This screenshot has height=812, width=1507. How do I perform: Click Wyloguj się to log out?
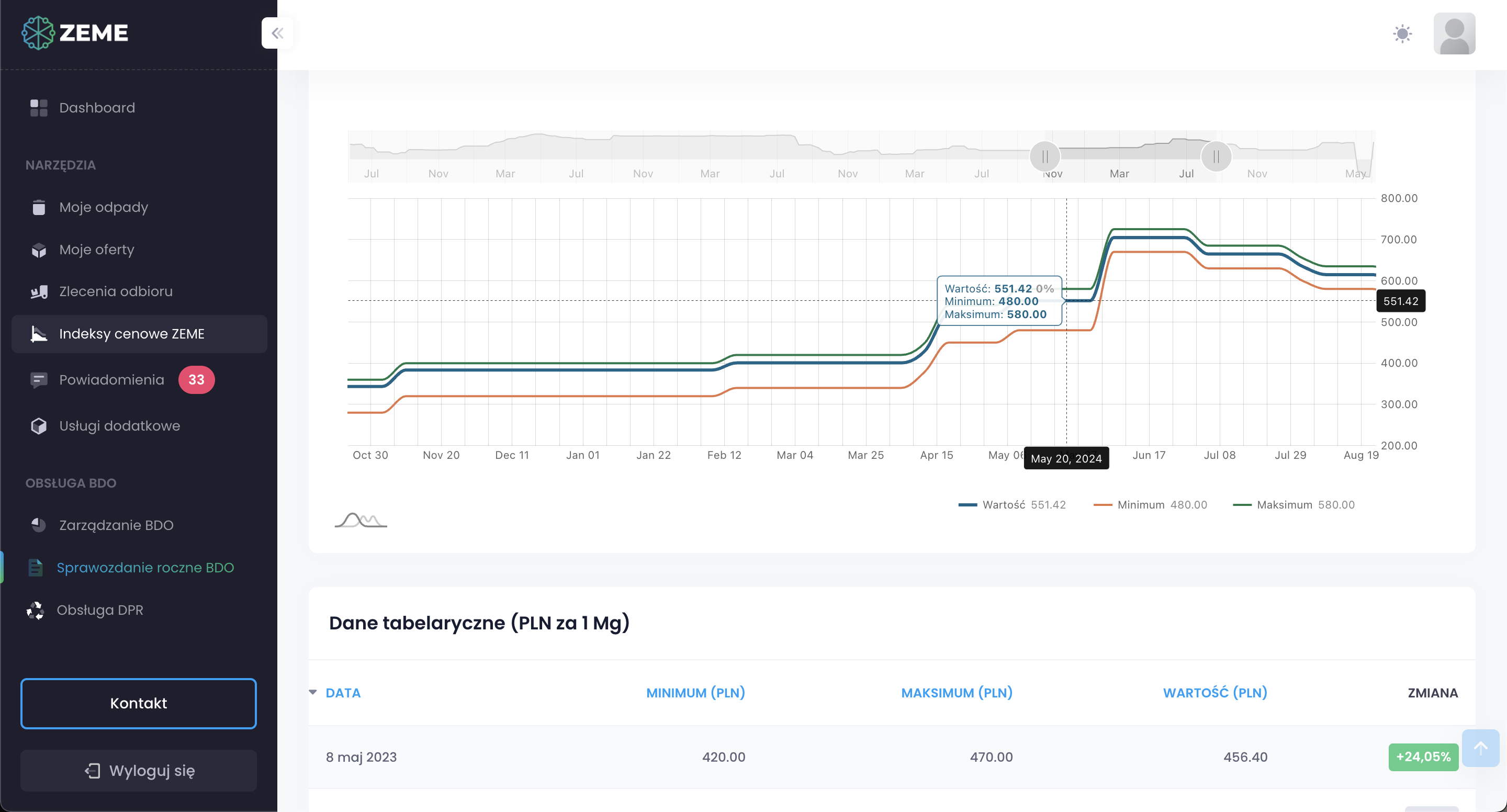139,771
